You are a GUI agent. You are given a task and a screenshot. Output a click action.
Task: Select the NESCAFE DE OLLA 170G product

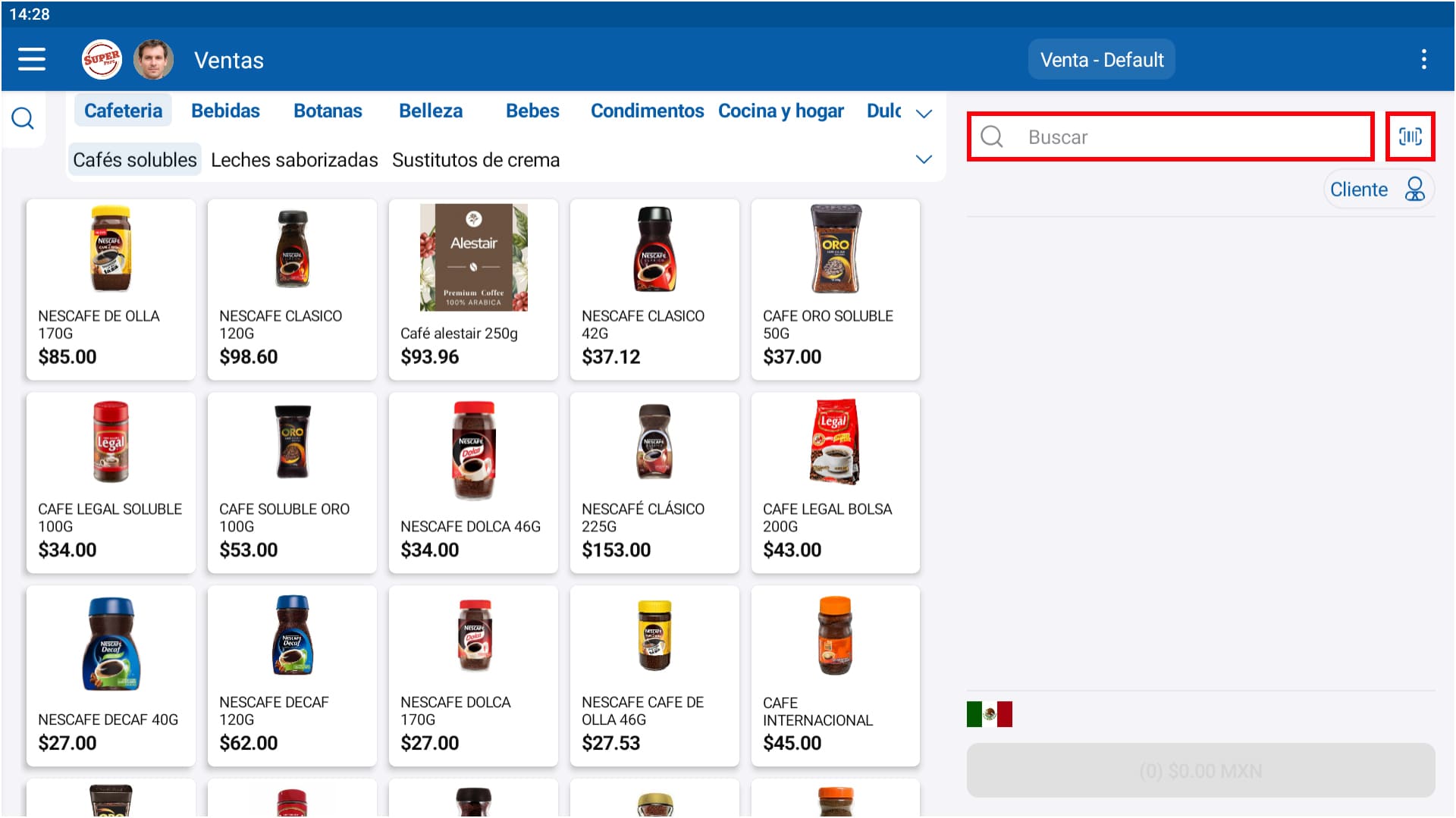pos(111,290)
